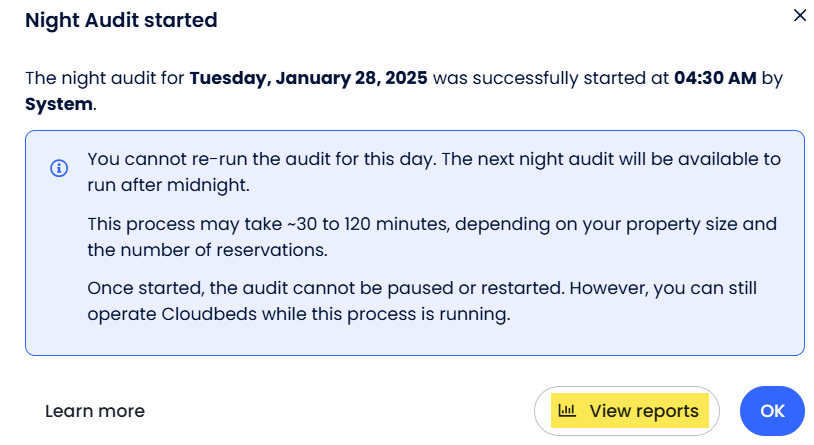Image resolution: width=814 pixels, height=445 pixels.
Task: Click the info circle icon in the notice
Action: 59,168
